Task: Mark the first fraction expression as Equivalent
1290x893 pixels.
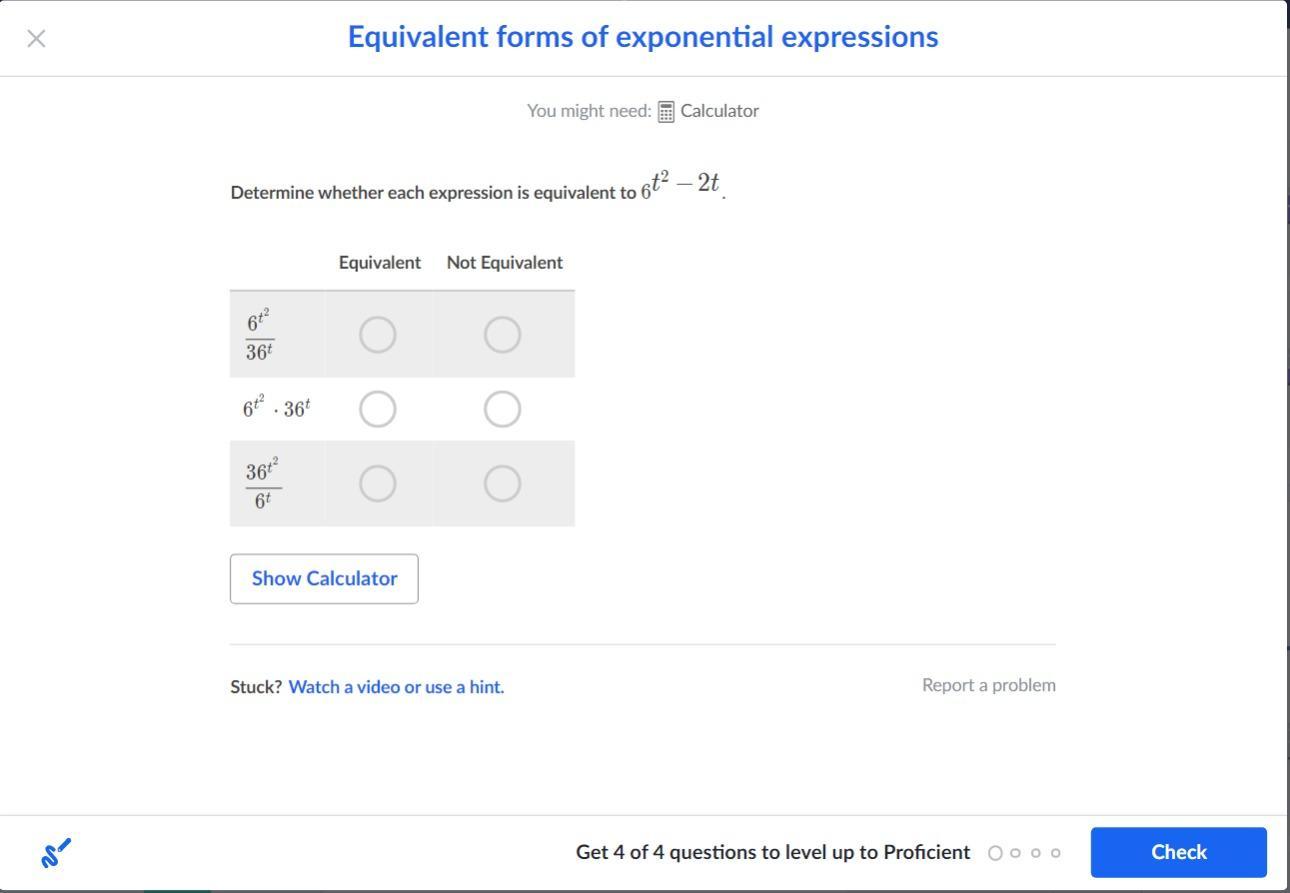Action: pyautogui.click(x=377, y=335)
